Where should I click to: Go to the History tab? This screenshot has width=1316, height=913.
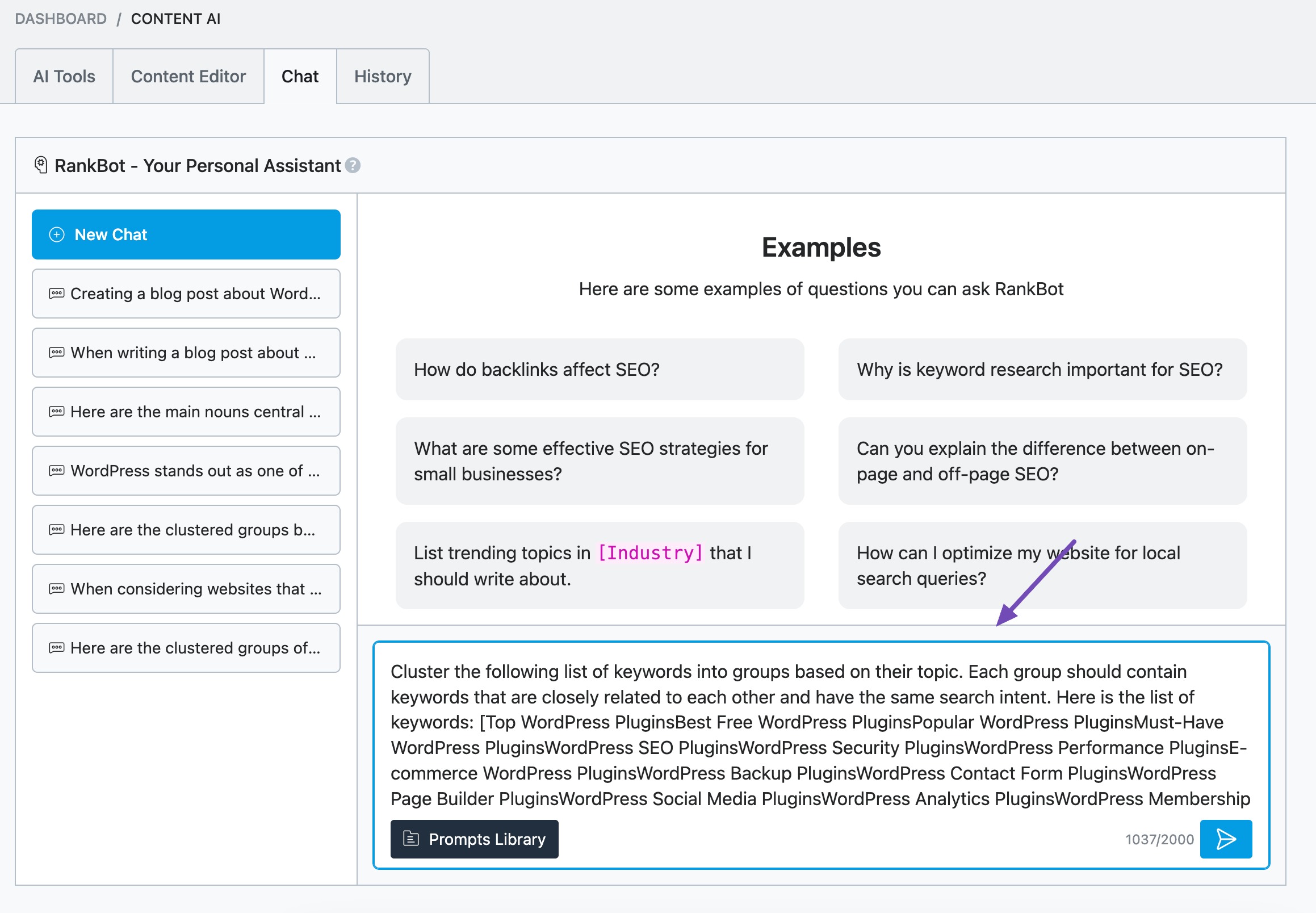[383, 76]
